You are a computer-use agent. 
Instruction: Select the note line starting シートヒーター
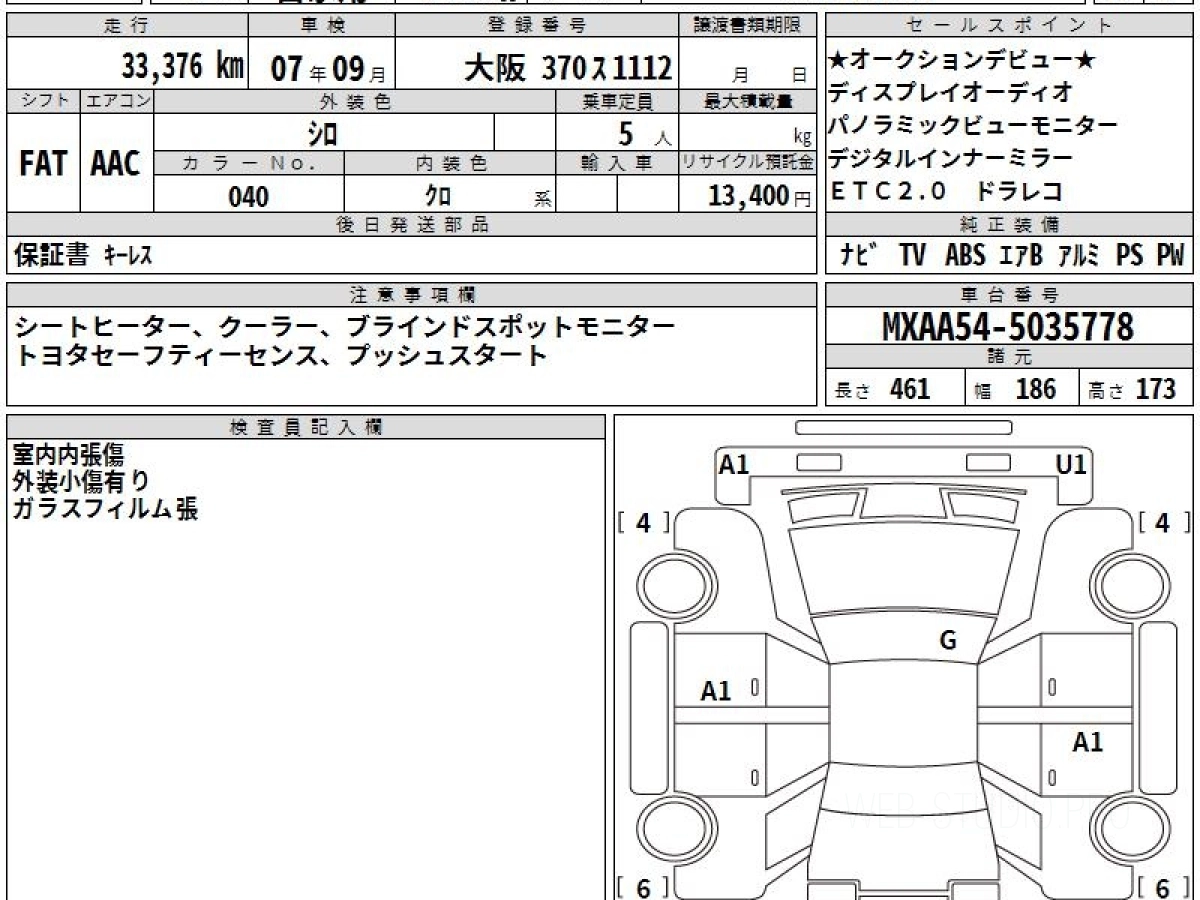click(x=346, y=327)
